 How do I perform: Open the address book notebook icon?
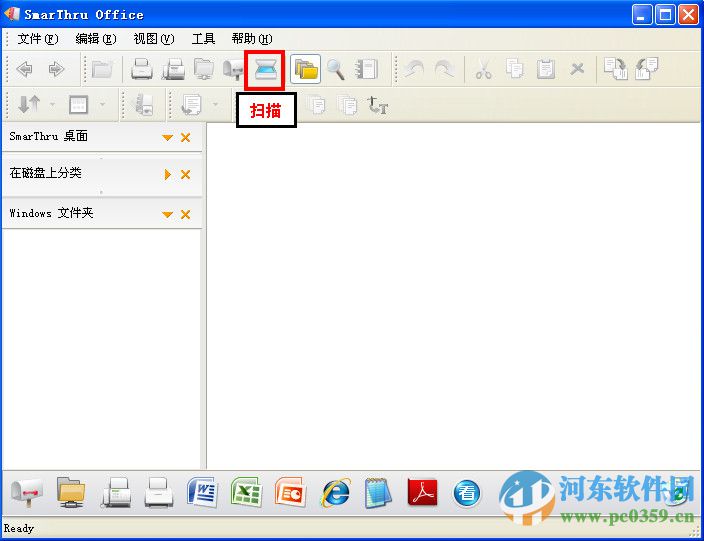coord(366,69)
